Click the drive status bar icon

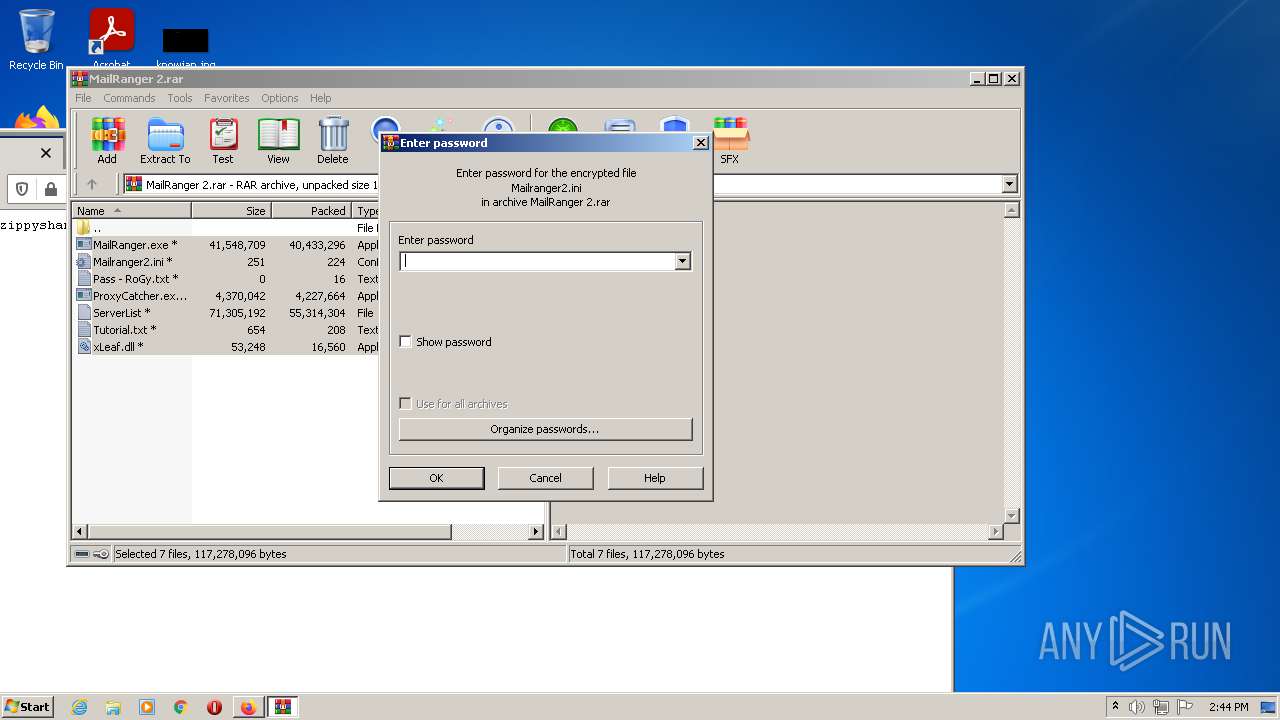point(82,554)
